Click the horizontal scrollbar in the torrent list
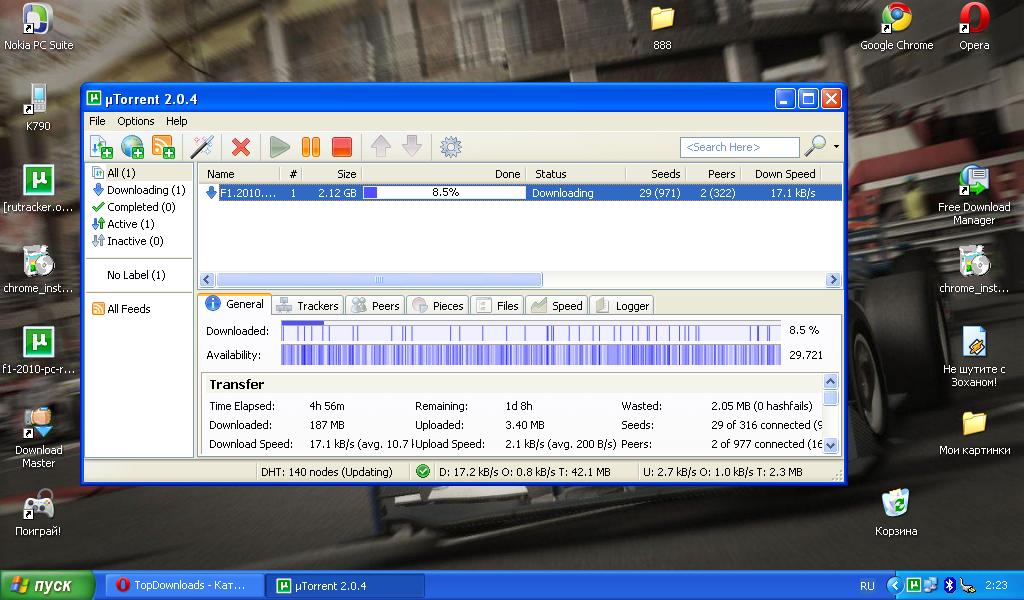The width and height of the screenshot is (1024, 600). click(x=380, y=280)
